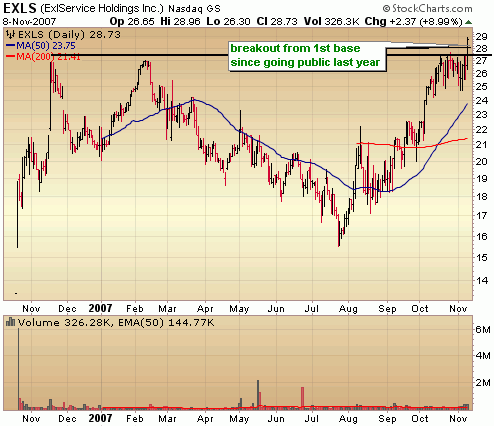Click the Feb label under the price chart
This screenshot has height=426, width=494.
pos(135,309)
